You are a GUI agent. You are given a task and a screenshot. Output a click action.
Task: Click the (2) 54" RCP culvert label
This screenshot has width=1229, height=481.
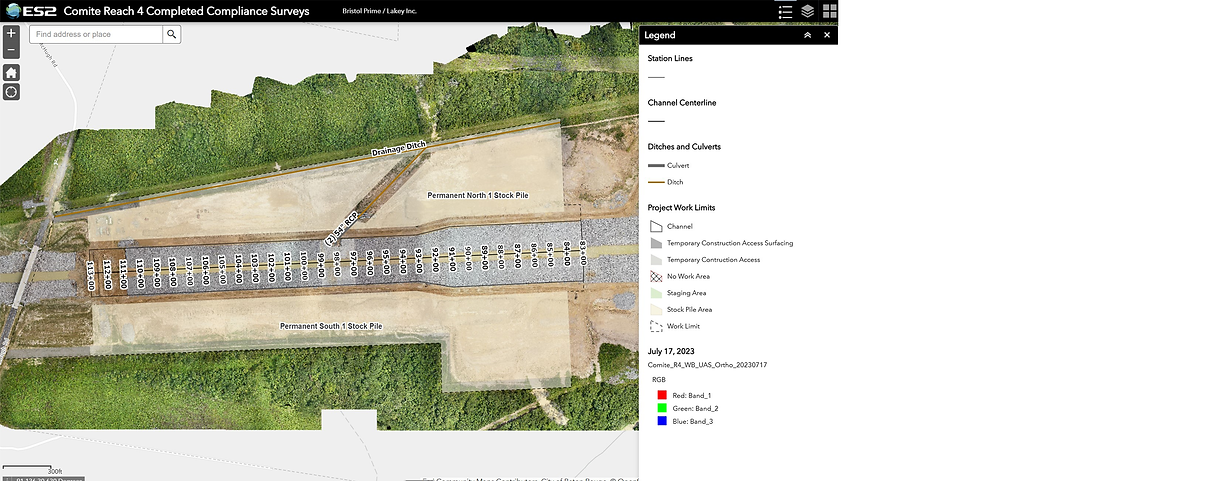341,230
